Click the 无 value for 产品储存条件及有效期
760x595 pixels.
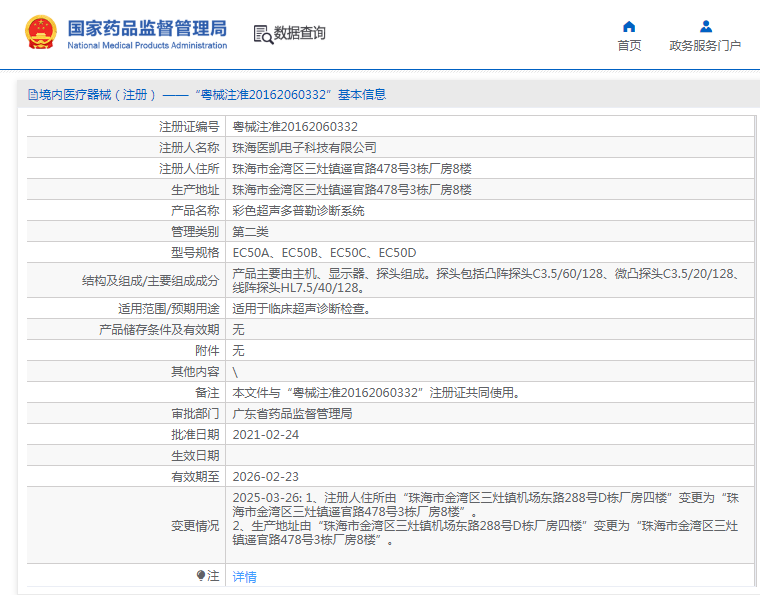238,330
